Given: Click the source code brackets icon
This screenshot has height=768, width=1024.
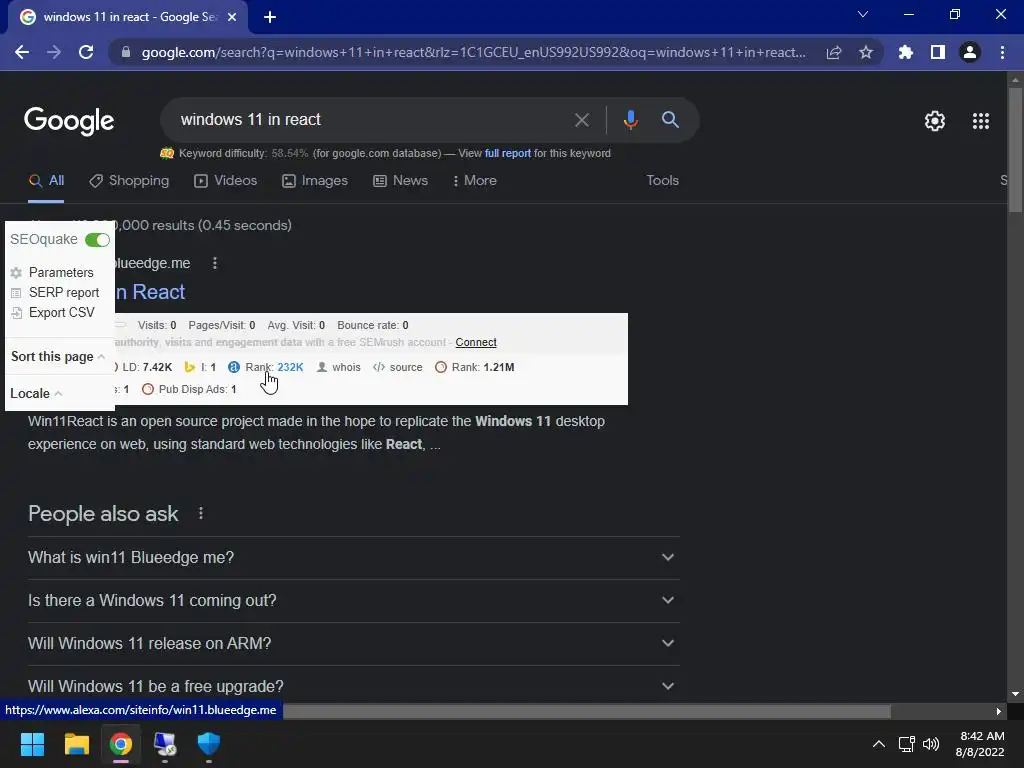Looking at the screenshot, I should coord(379,367).
